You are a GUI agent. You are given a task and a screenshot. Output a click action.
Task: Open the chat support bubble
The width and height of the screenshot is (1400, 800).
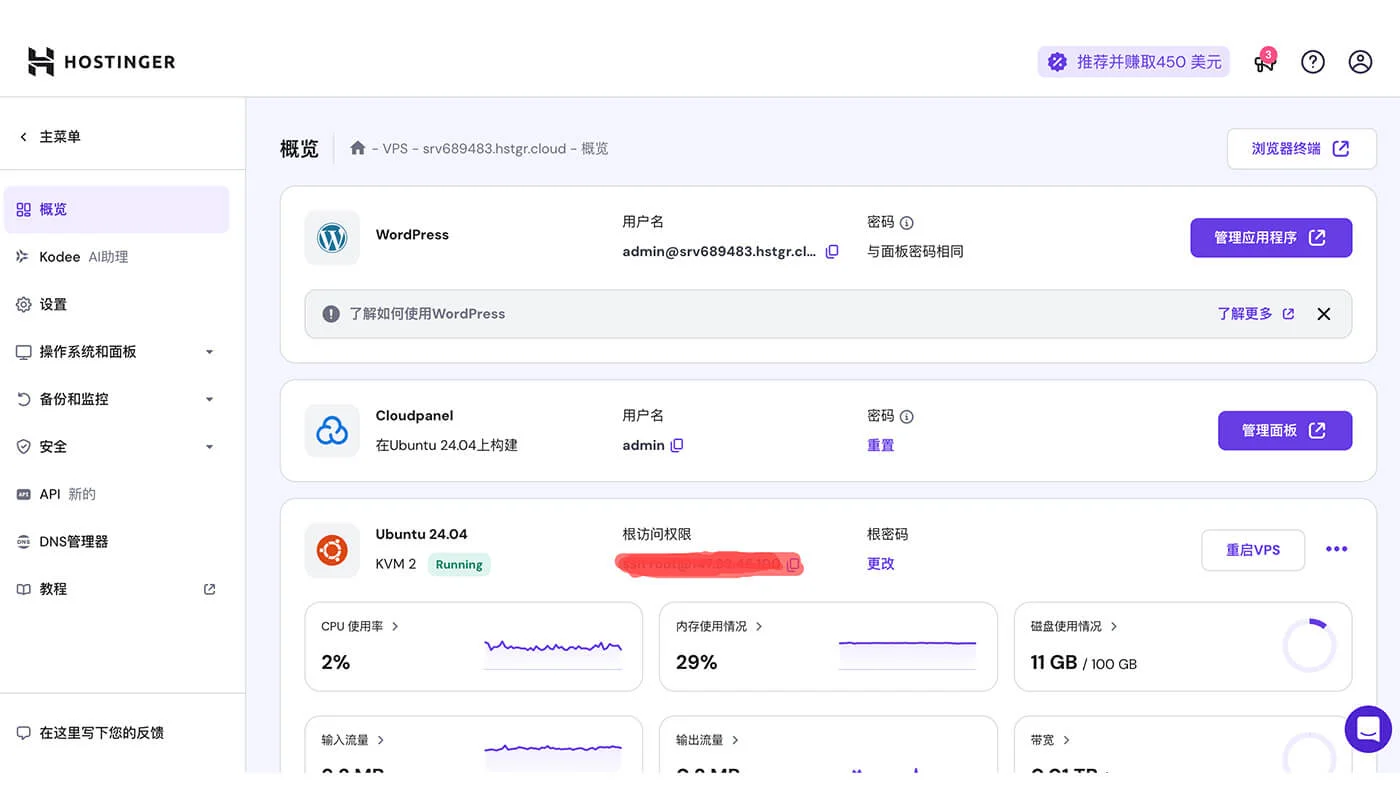click(x=1367, y=729)
